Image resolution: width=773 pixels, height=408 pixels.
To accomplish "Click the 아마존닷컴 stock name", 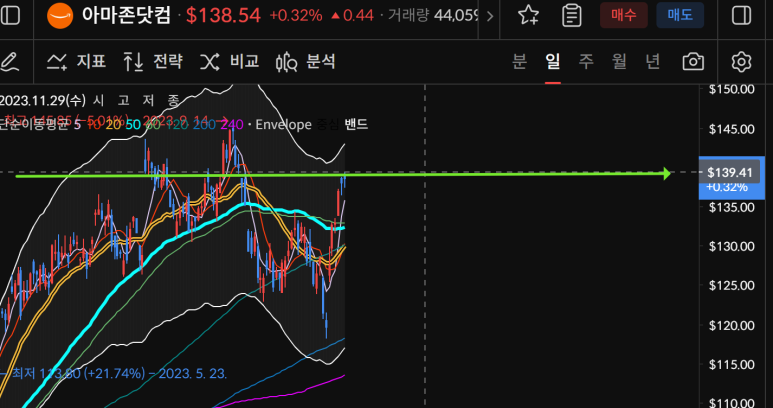I will point(127,15).
